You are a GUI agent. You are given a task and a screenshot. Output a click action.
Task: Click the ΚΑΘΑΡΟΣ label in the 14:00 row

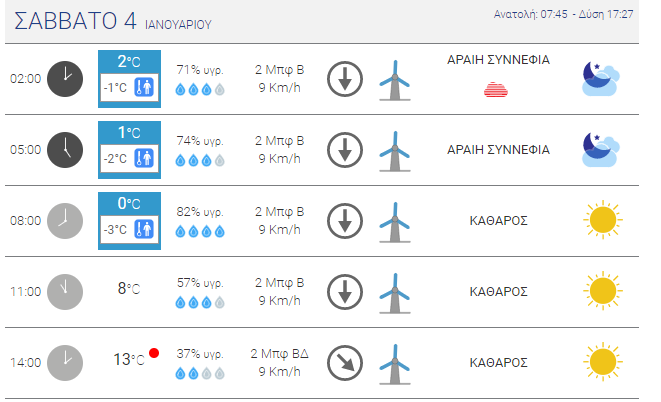click(x=498, y=363)
